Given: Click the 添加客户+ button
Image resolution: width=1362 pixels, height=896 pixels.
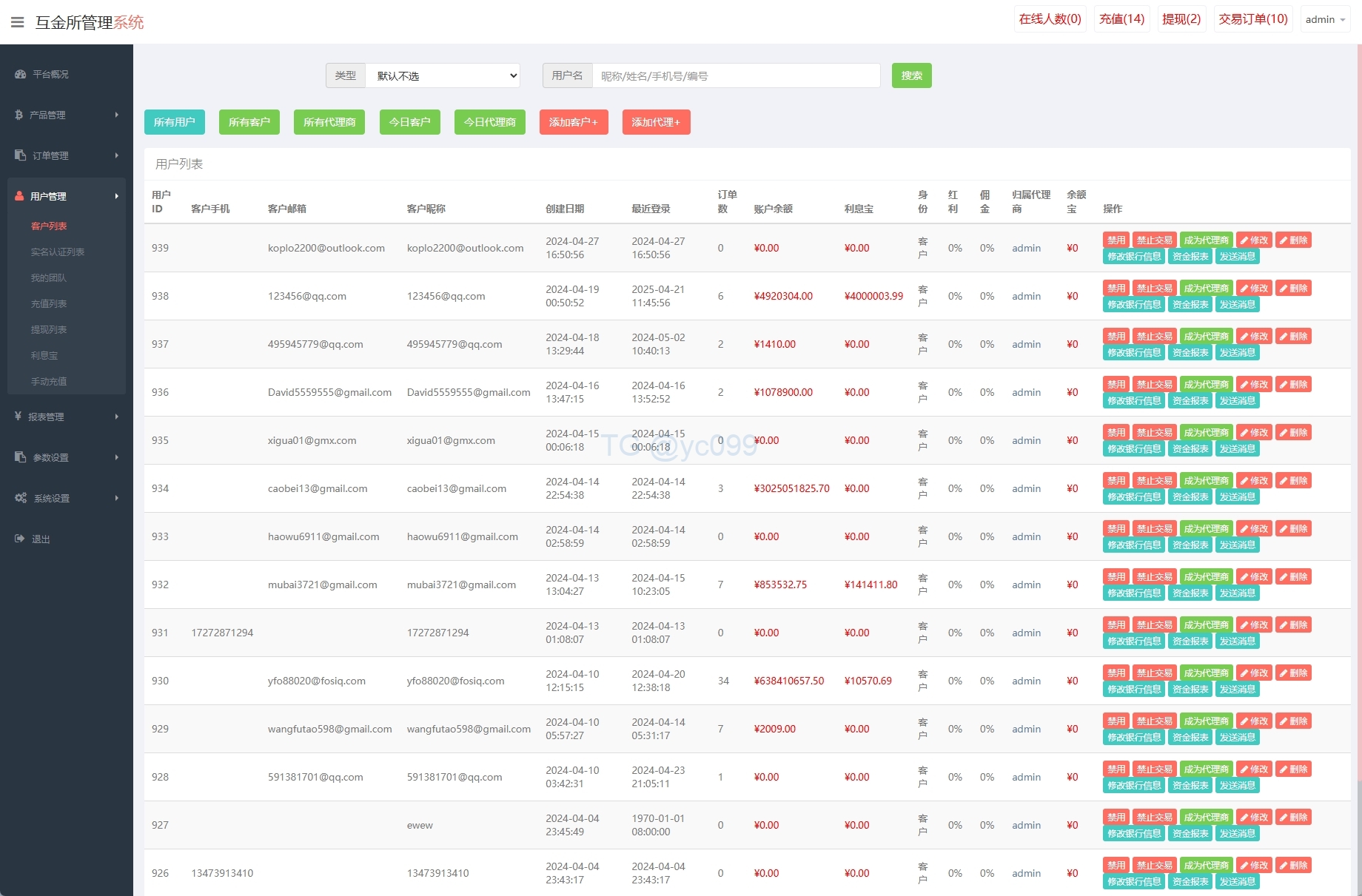Looking at the screenshot, I should 573,122.
